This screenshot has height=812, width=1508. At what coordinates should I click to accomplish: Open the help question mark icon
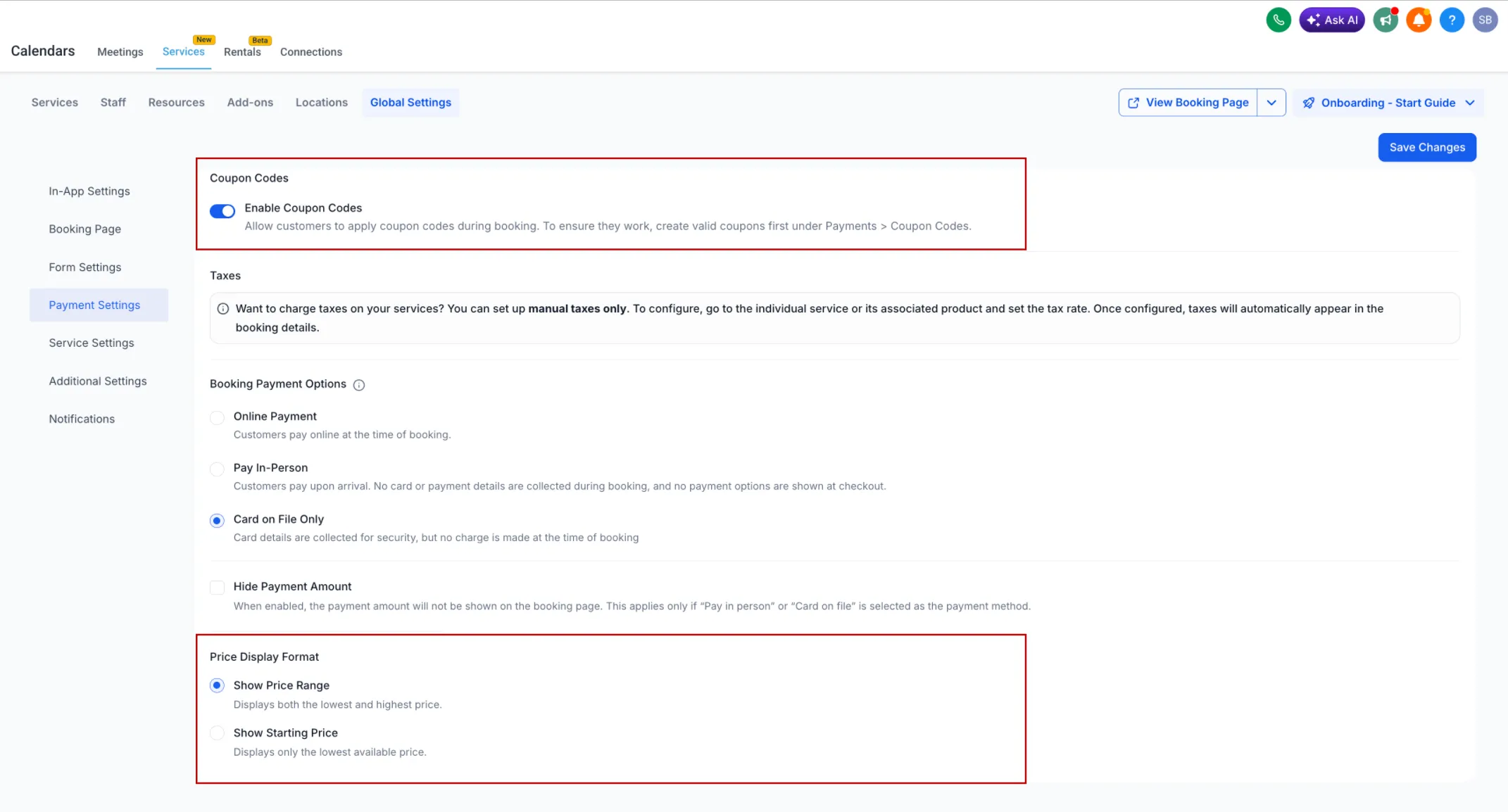tap(1452, 19)
